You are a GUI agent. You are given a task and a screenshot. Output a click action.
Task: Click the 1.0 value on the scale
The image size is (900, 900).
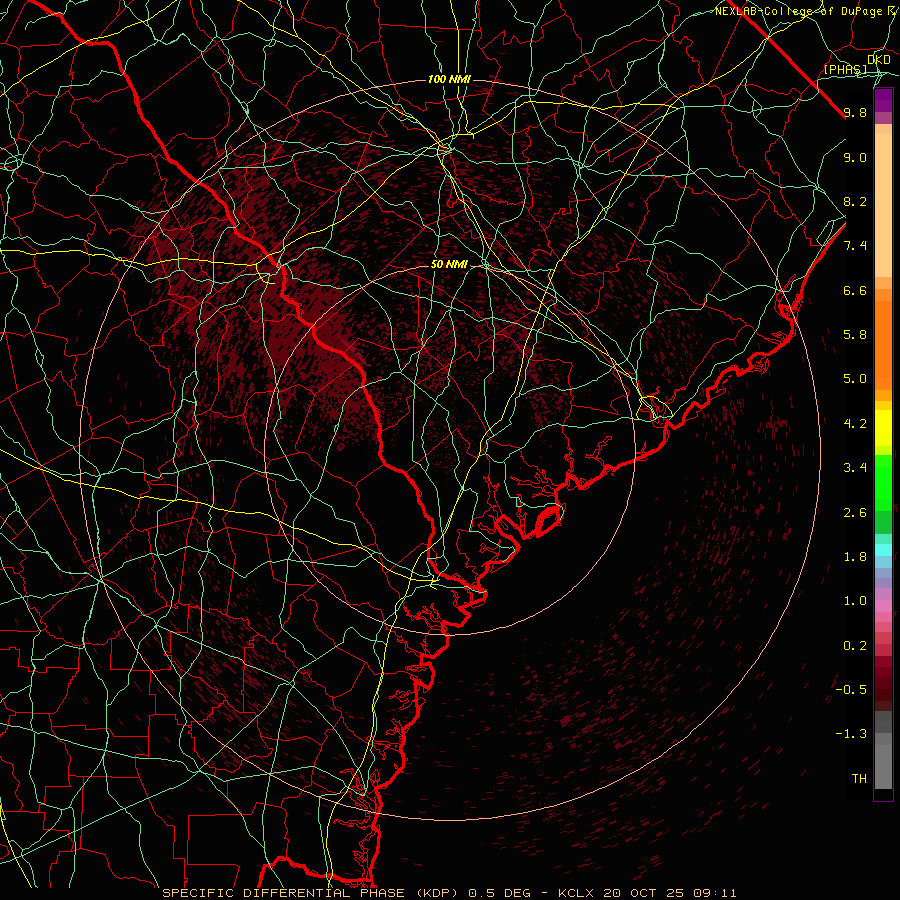pos(855,602)
